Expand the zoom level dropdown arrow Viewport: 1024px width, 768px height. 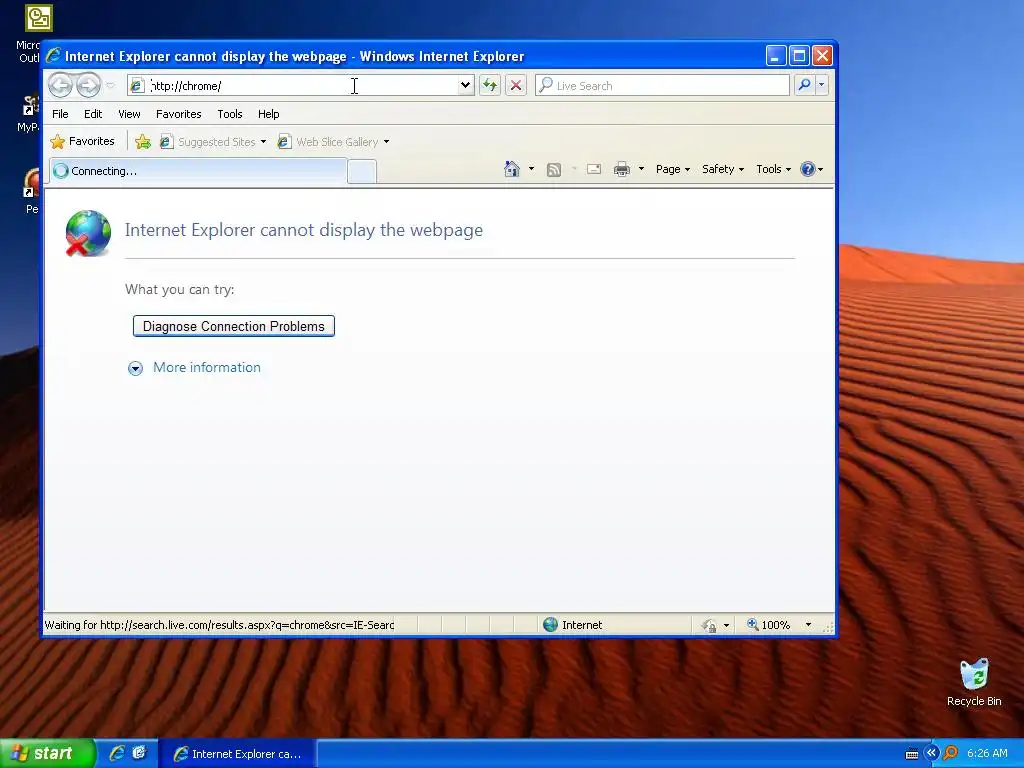pyautogui.click(x=808, y=625)
